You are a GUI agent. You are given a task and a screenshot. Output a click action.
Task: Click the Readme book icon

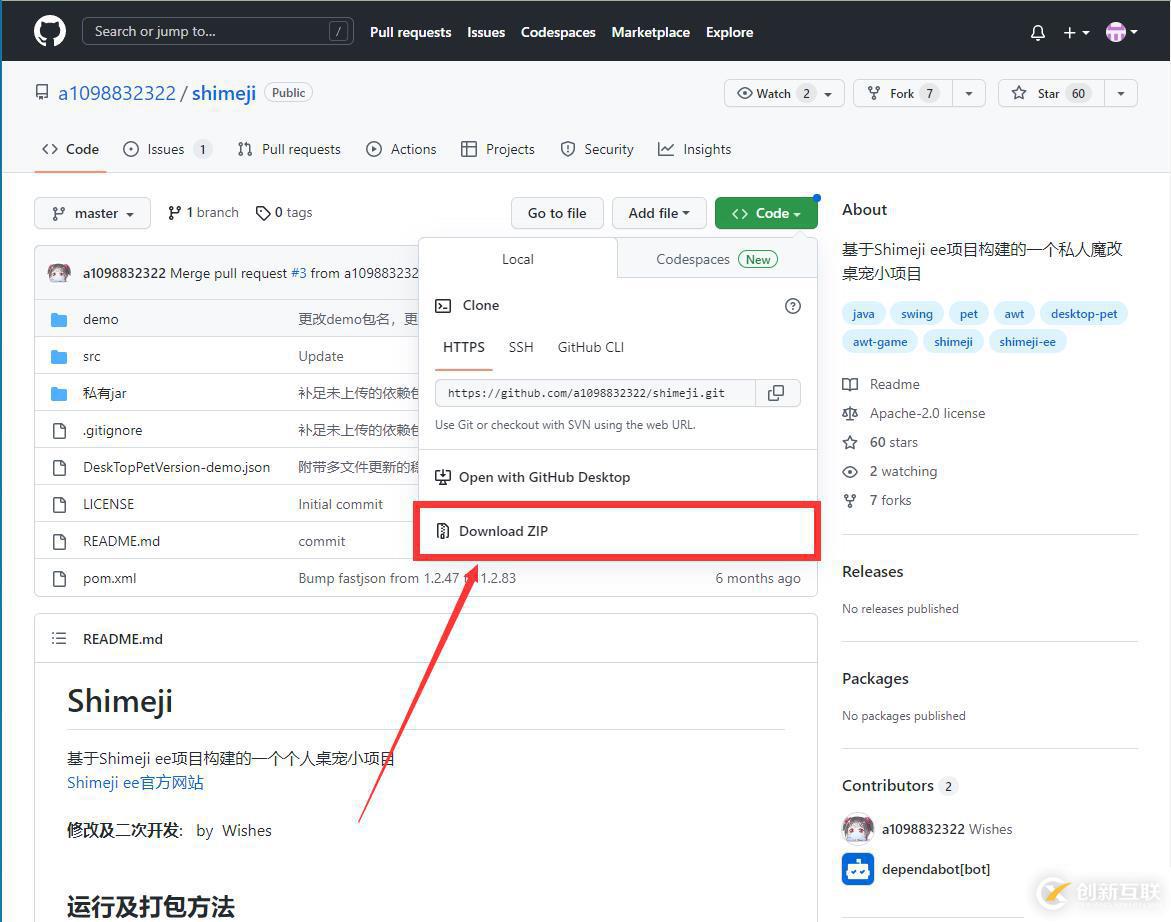[850, 384]
